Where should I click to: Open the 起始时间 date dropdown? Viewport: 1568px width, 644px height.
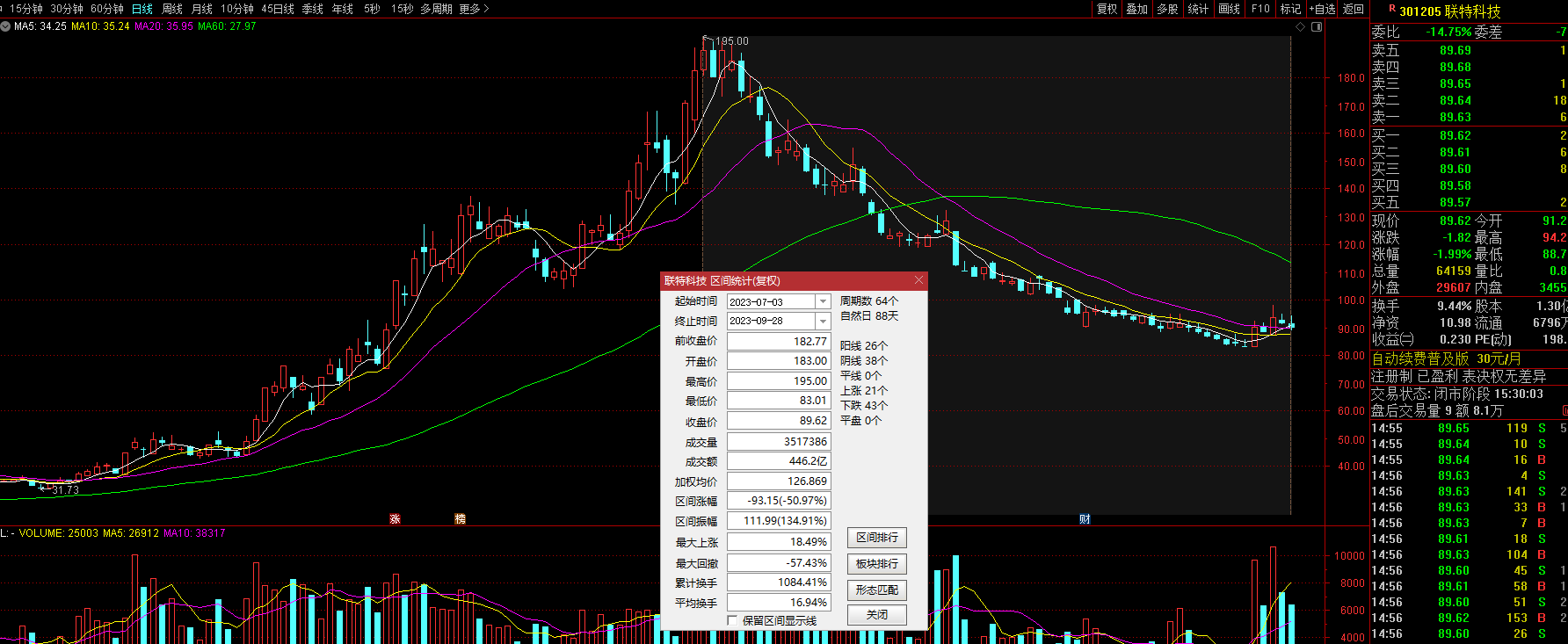[823, 301]
